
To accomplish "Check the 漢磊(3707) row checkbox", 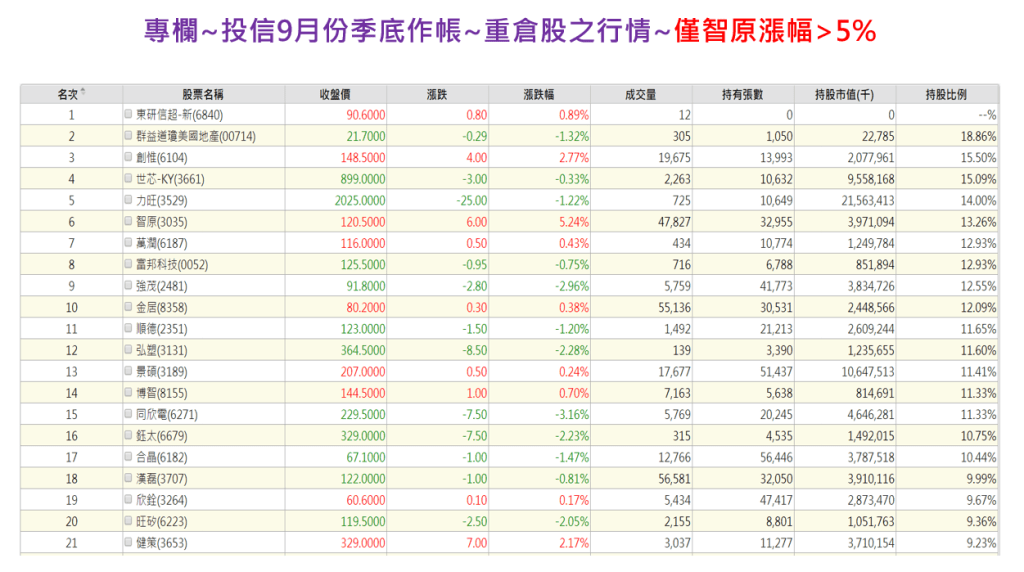I will 128,478.
